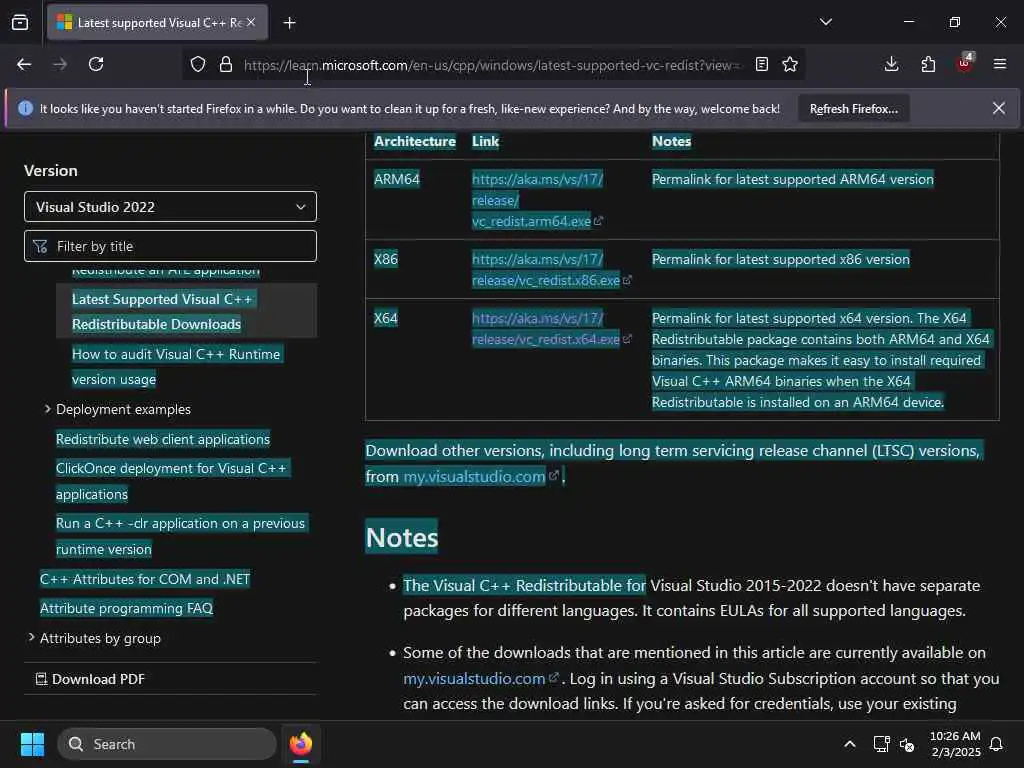
Task: Open How to audit Visual C++ Runtime article
Action: 177,366
